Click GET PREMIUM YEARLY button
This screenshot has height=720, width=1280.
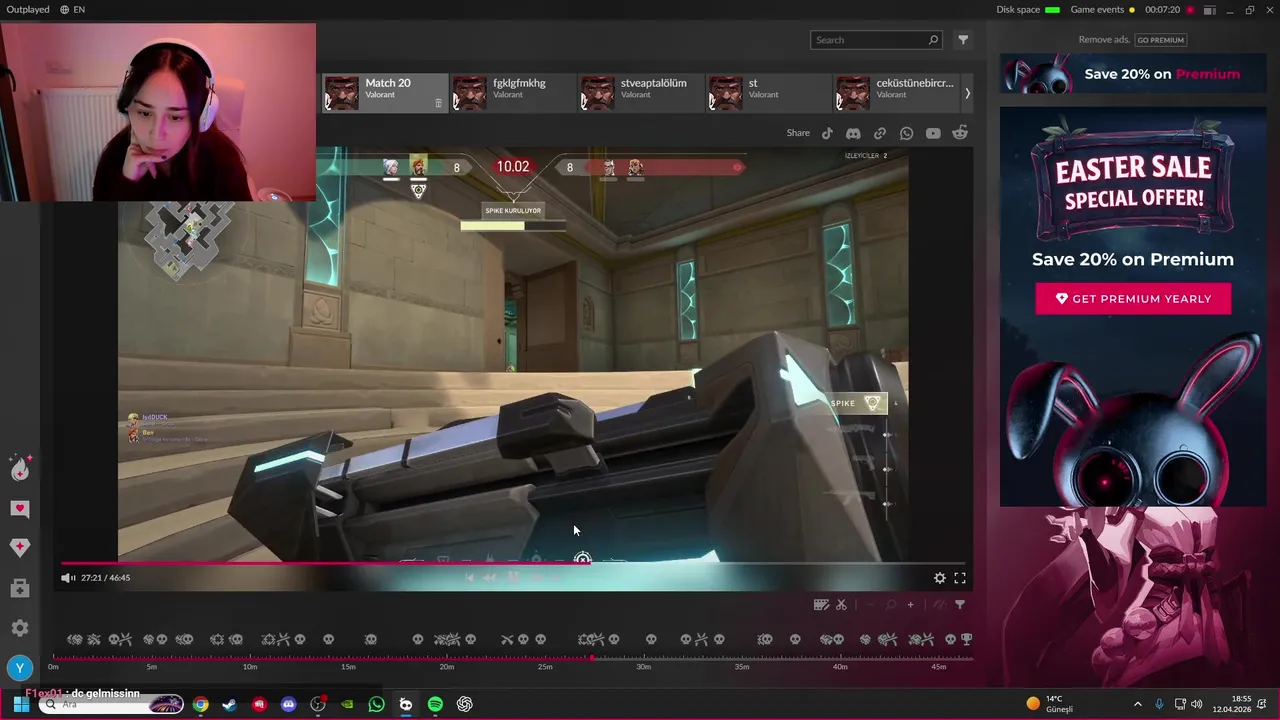coord(1133,299)
